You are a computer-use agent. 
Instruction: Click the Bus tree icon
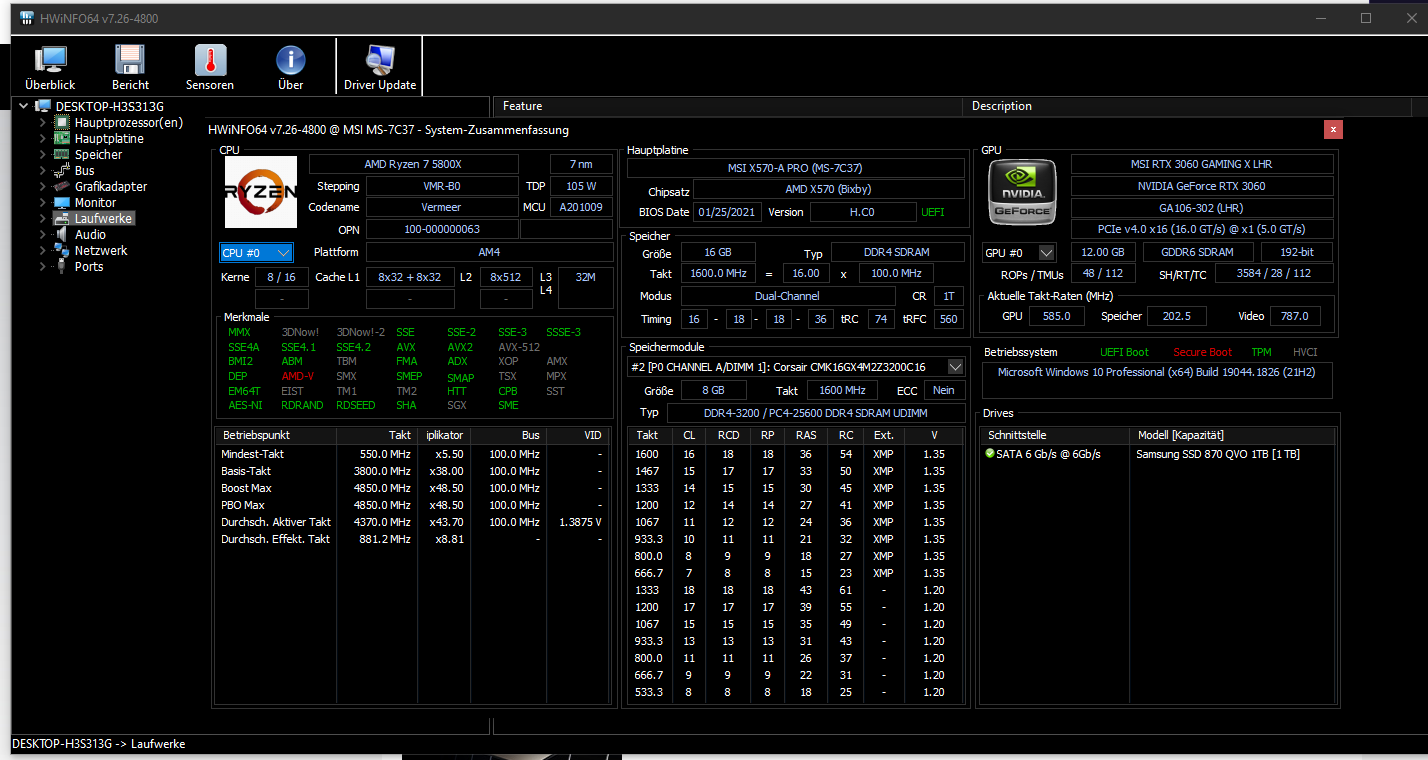click(x=62, y=170)
